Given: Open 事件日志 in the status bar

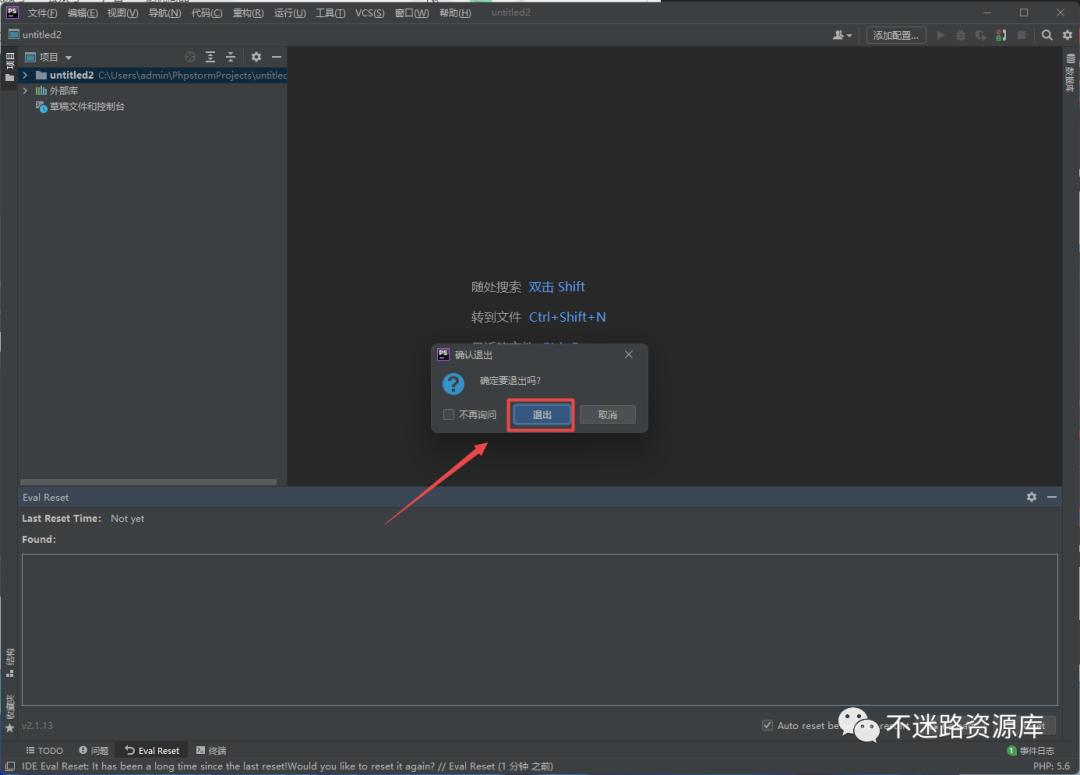Looking at the screenshot, I should [x=1030, y=751].
